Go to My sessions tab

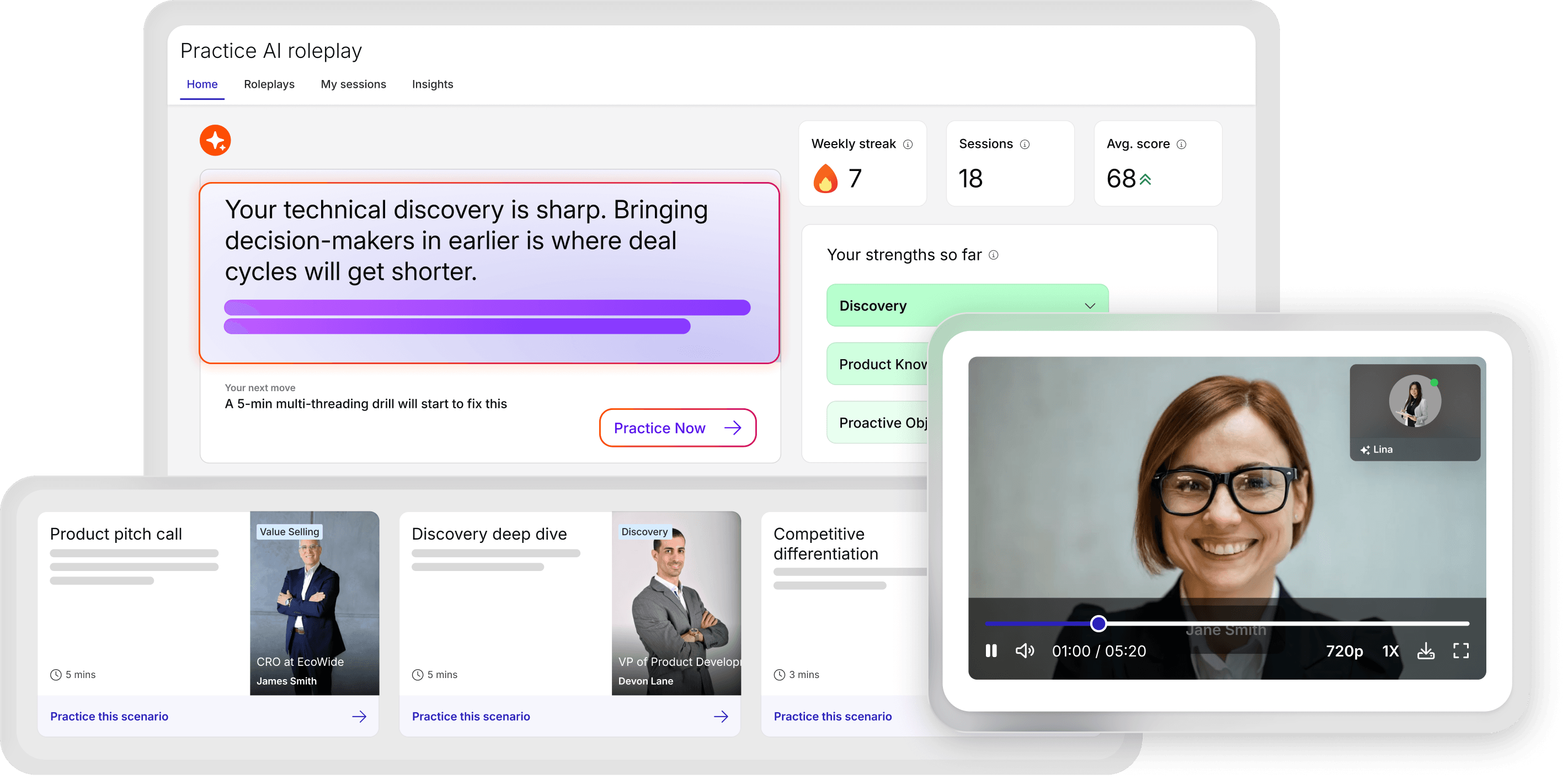(353, 84)
